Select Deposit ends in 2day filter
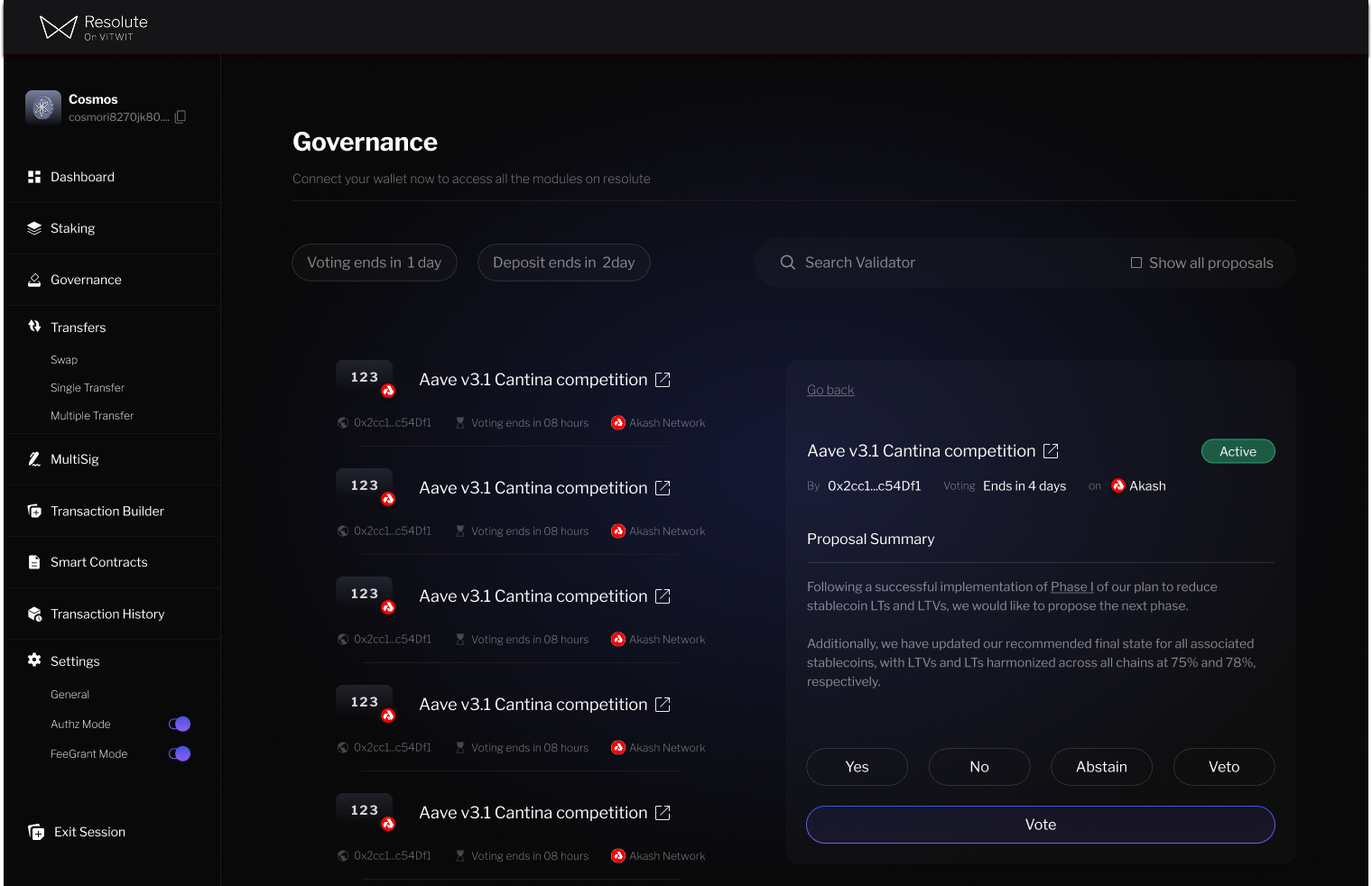This screenshot has height=886, width=1372. 564,263
